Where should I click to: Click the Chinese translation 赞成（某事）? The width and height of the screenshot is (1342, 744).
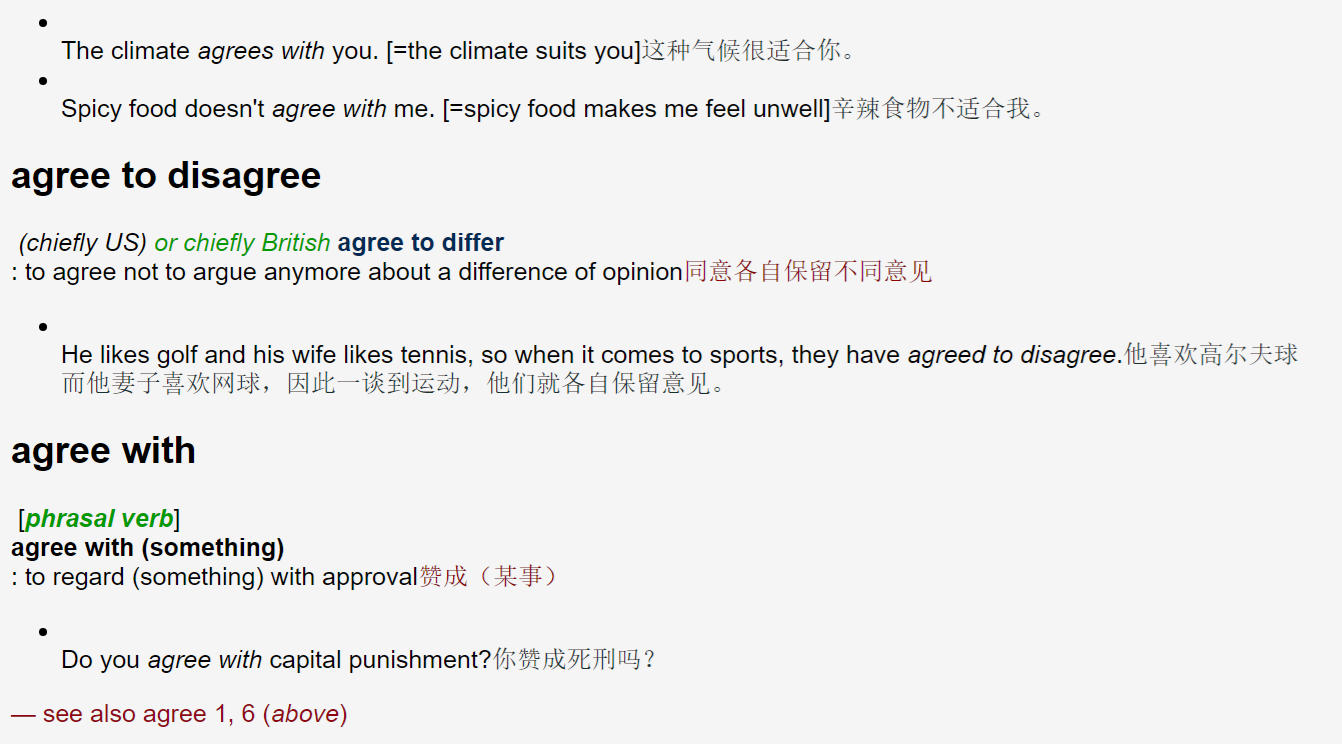(x=487, y=576)
